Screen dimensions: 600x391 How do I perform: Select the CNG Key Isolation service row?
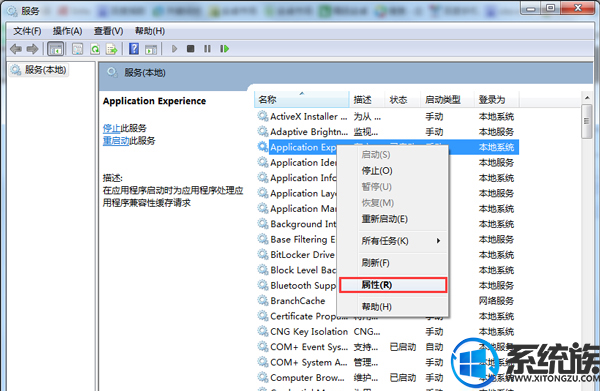pyautogui.click(x=386, y=331)
